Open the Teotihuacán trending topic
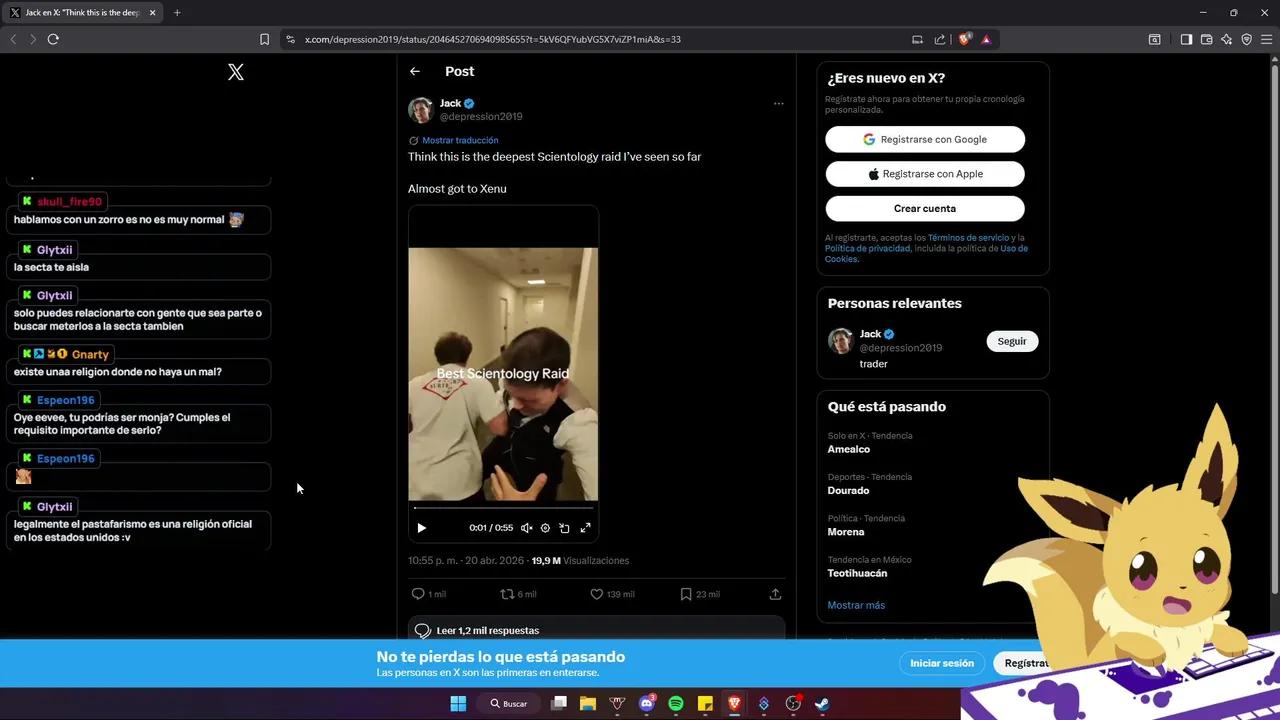 tap(857, 573)
